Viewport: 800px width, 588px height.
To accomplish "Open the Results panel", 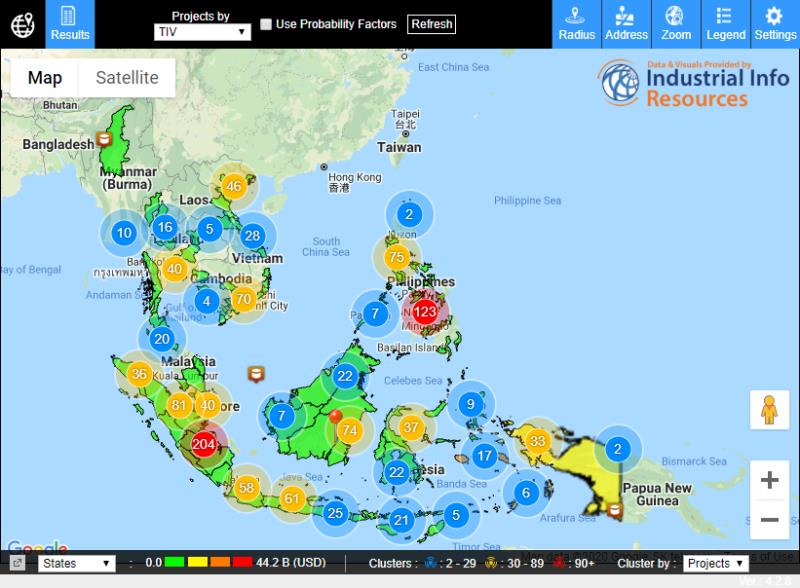I will click(70, 24).
